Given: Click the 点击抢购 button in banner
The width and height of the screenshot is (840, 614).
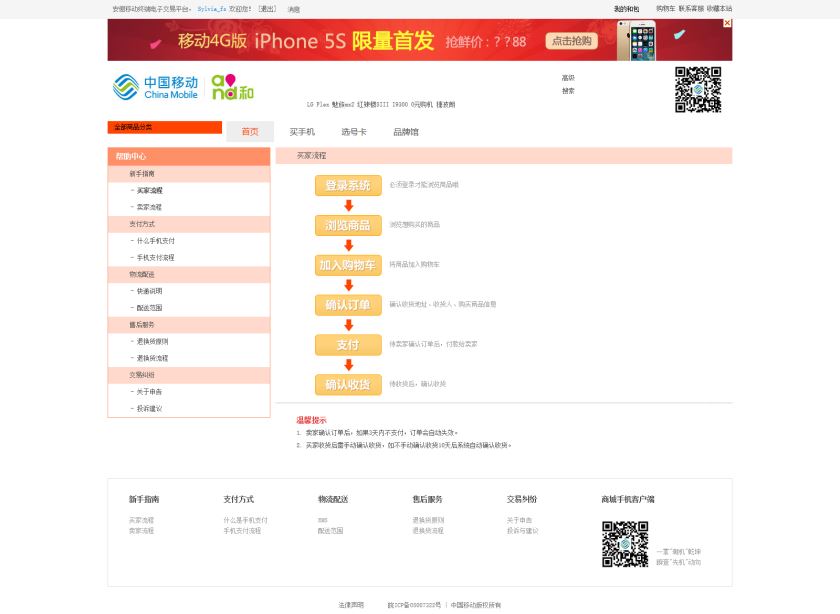Looking at the screenshot, I should pos(571,41).
